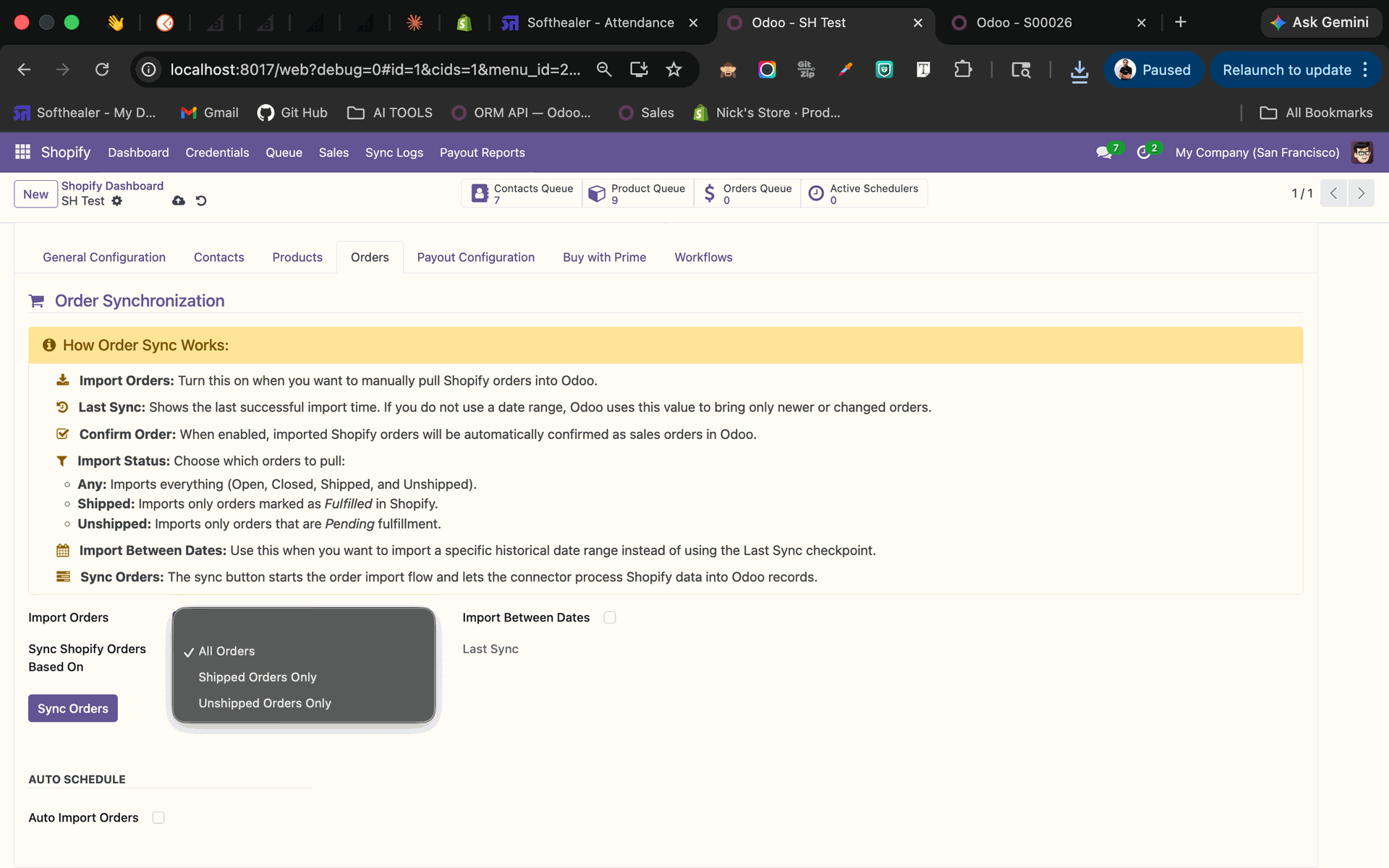Image resolution: width=1389 pixels, height=868 pixels.
Task: Click the discard changes undo icon
Action: [x=201, y=200]
